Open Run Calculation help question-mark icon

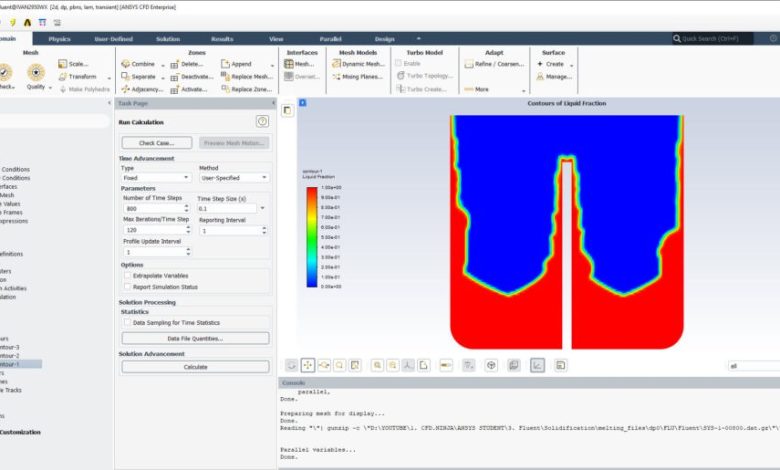(262, 121)
